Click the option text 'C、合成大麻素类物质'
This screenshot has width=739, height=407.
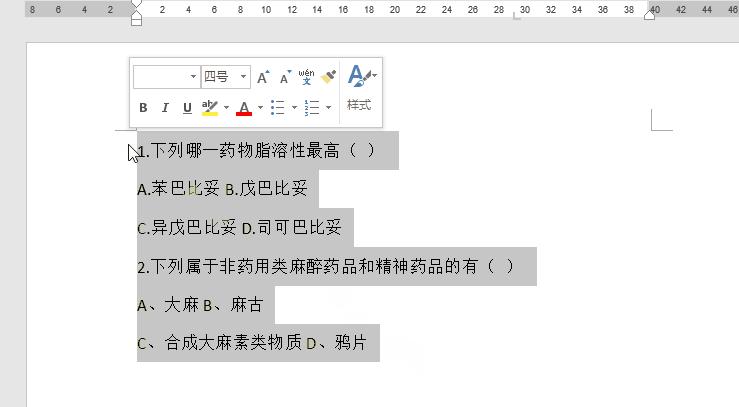click(x=219, y=343)
